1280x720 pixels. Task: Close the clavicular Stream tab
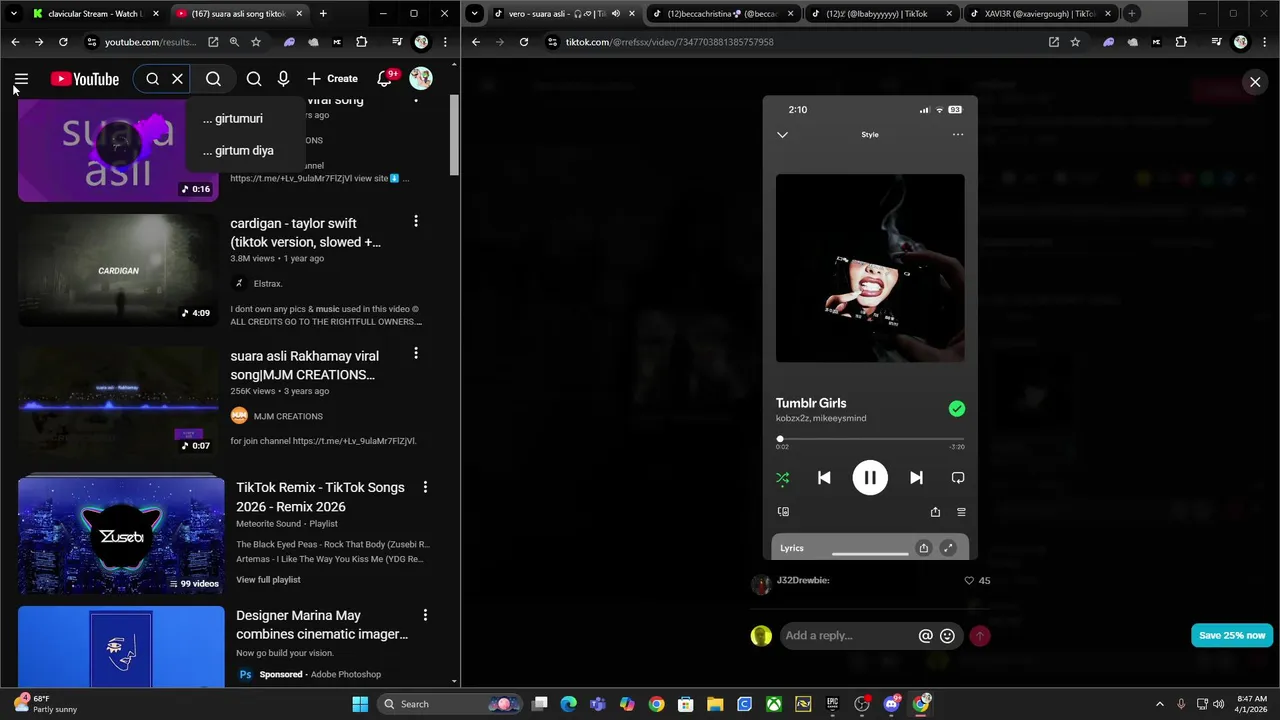click(156, 14)
